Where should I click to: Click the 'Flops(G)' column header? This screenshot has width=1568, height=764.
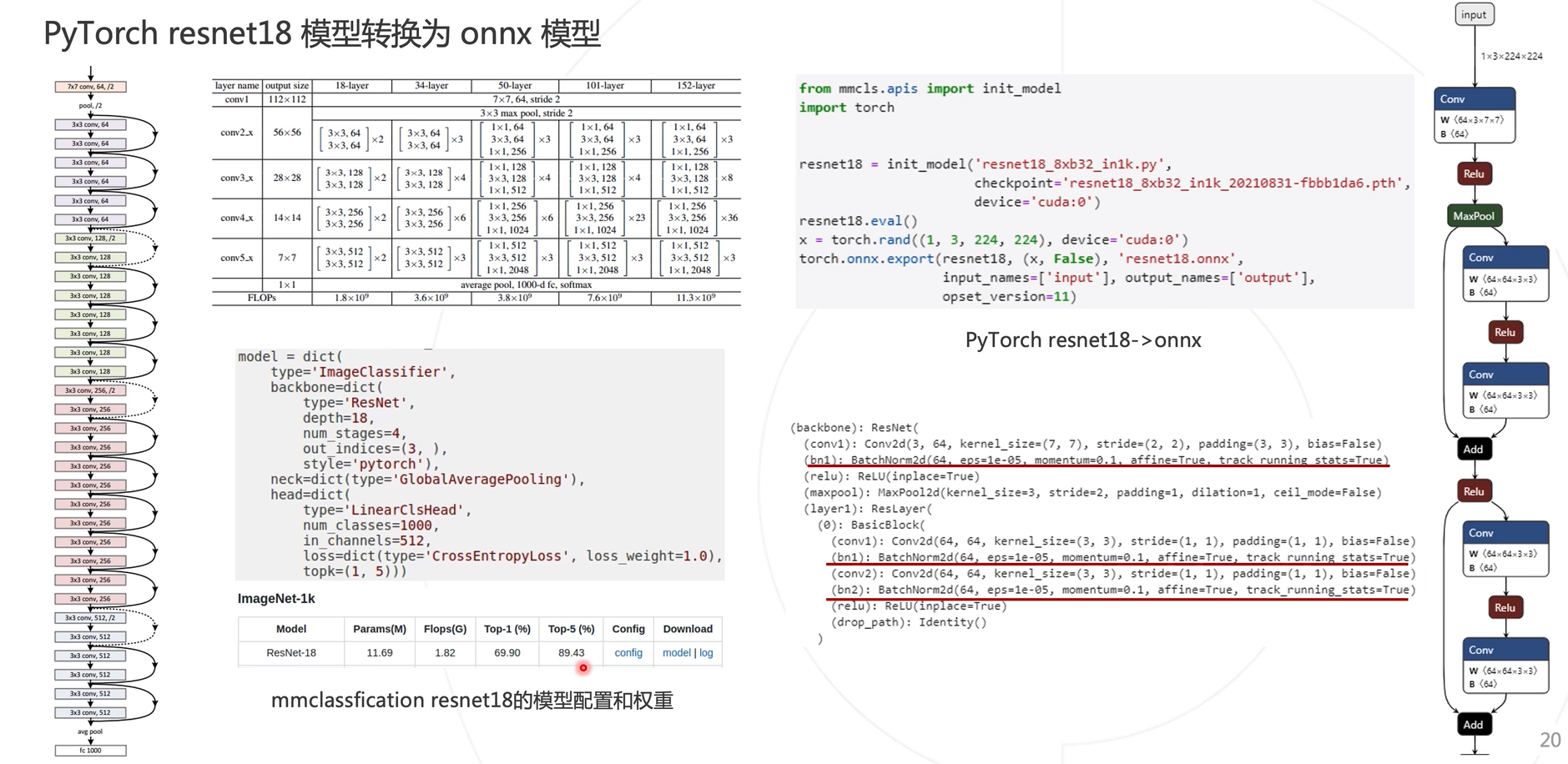[x=445, y=629]
